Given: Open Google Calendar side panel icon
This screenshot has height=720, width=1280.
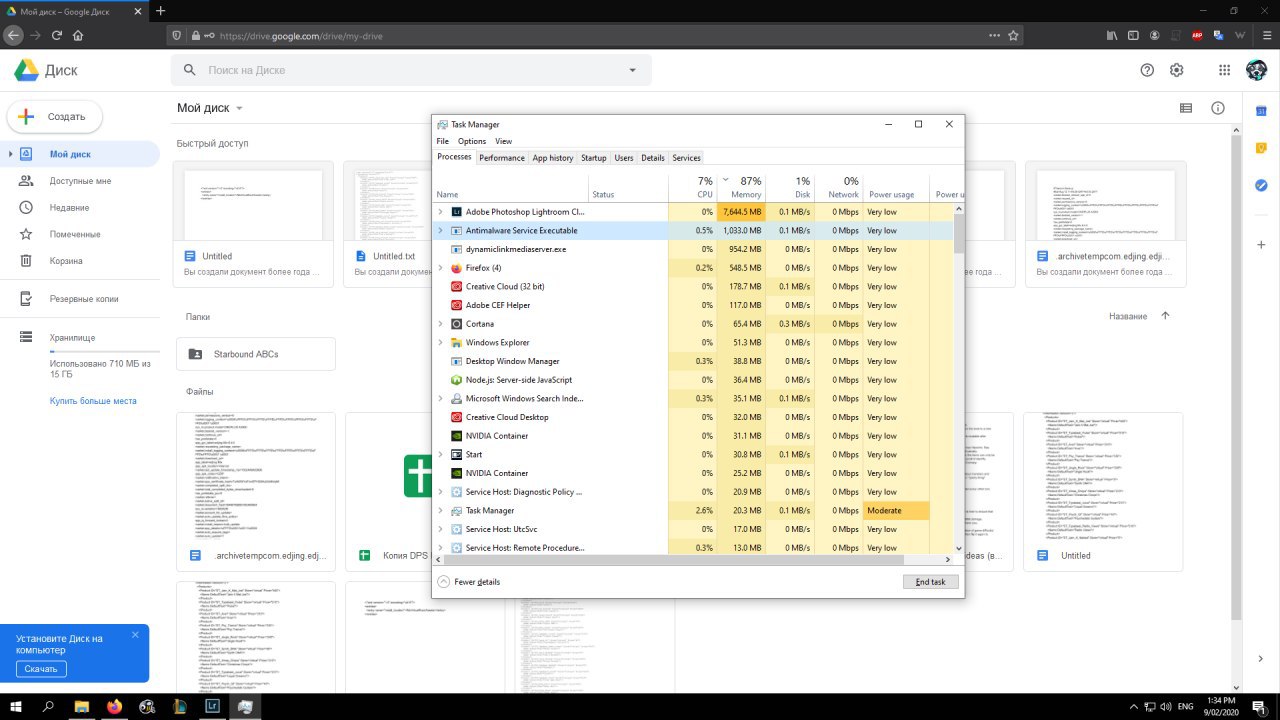Looking at the screenshot, I should [x=1261, y=110].
